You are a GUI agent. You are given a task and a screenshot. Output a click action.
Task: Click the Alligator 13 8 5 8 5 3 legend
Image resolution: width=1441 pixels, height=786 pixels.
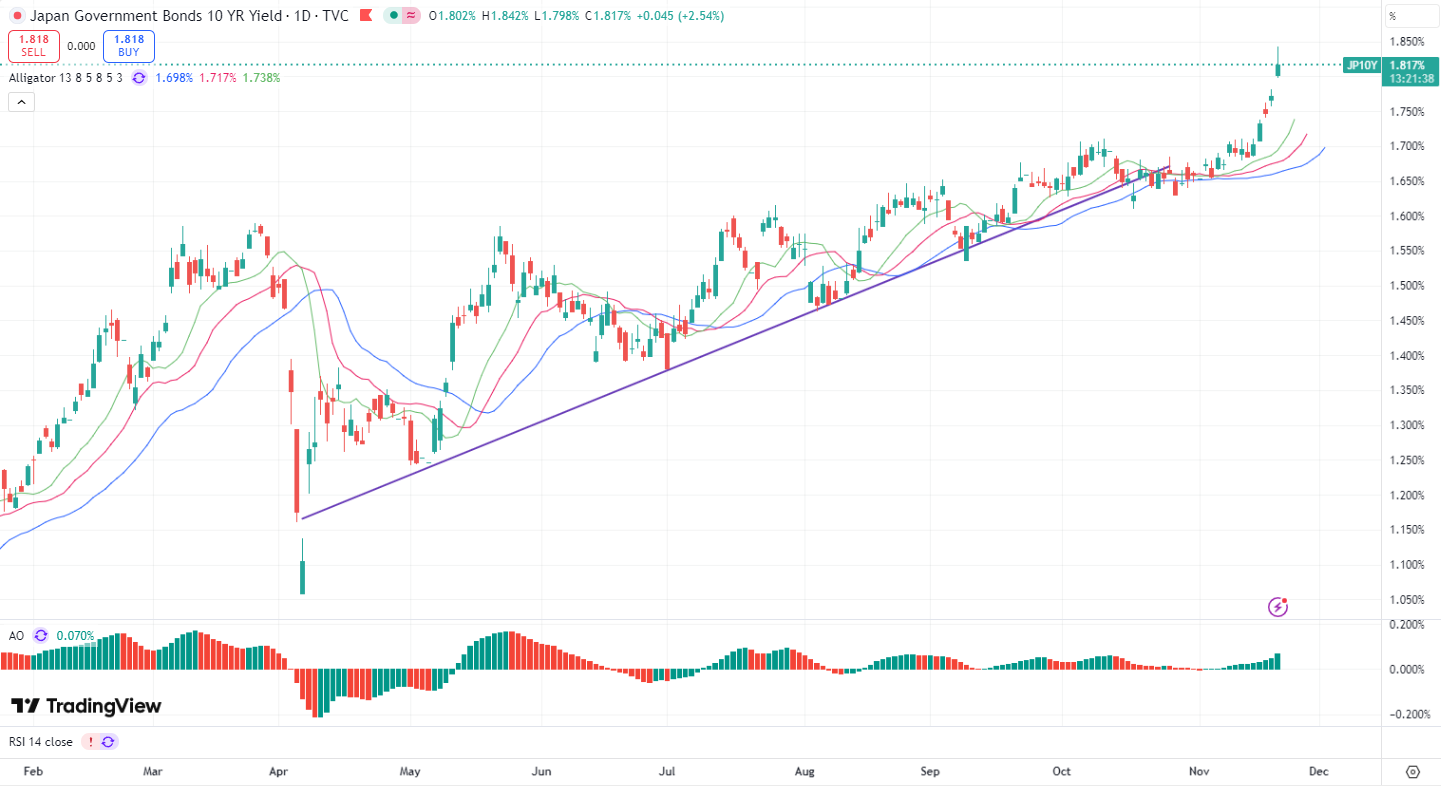point(66,77)
